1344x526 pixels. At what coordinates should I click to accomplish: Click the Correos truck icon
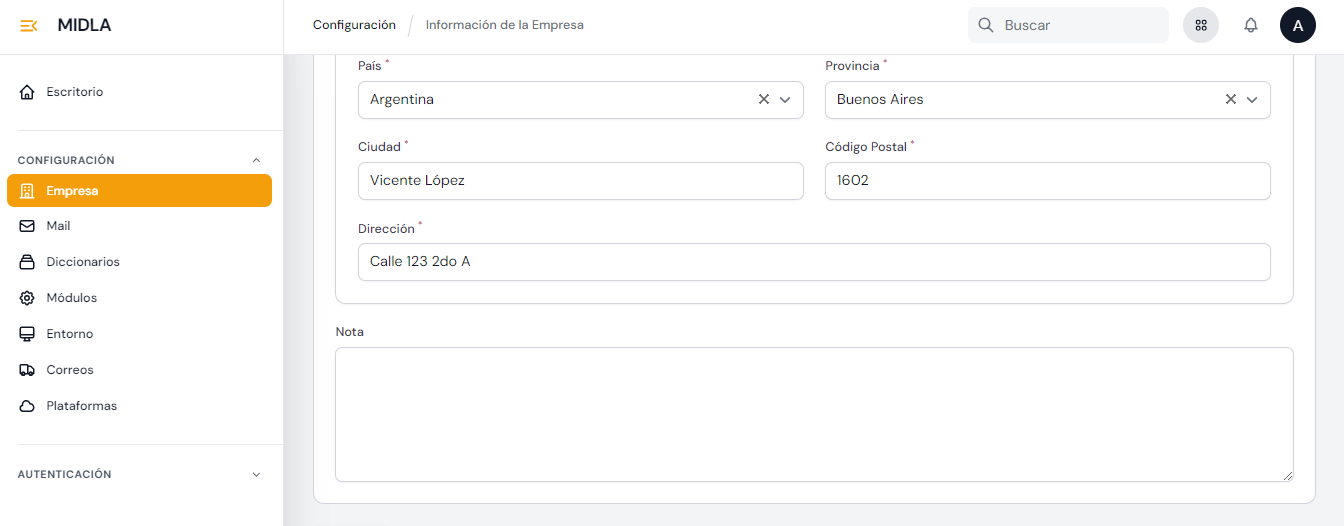point(27,370)
